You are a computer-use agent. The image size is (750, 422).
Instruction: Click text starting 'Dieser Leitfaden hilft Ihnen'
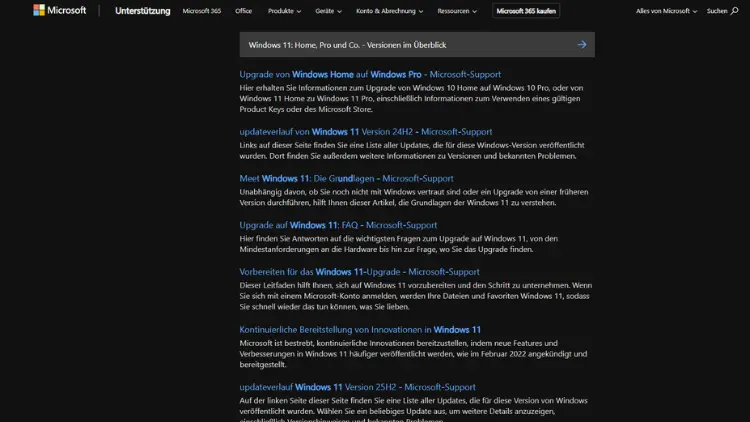coord(416,296)
